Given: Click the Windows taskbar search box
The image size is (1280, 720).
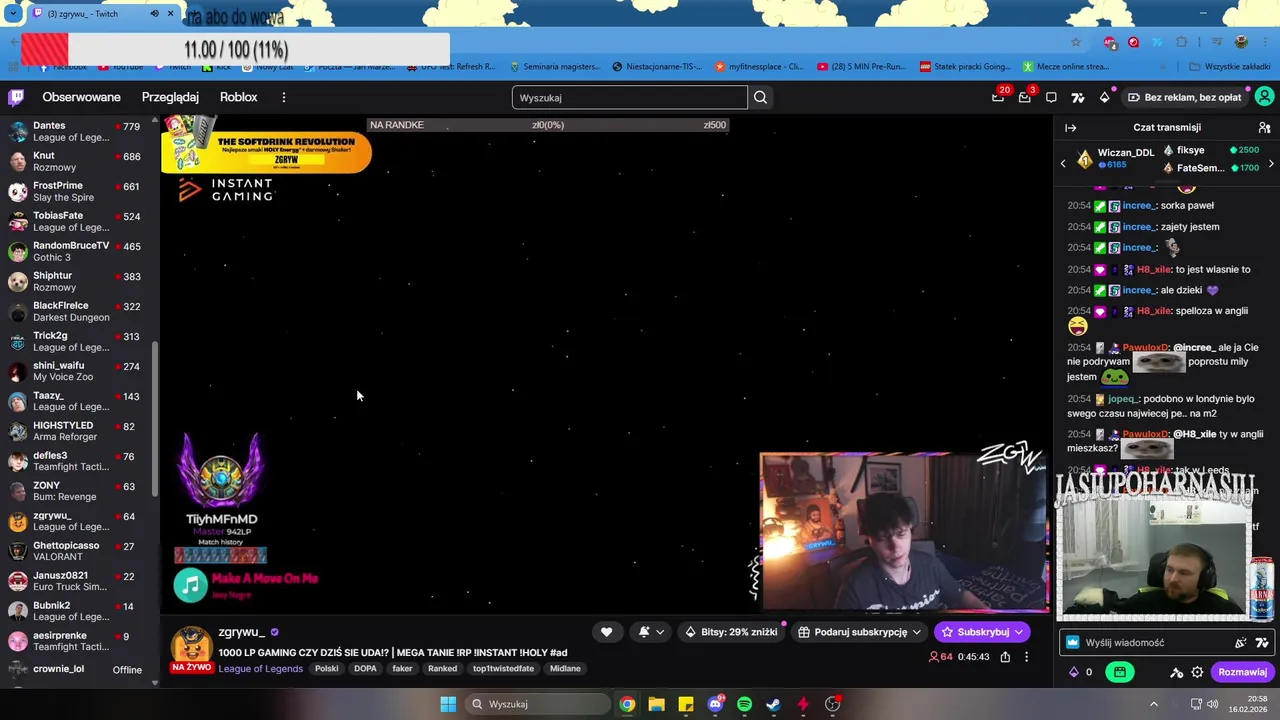Looking at the screenshot, I should [538, 704].
